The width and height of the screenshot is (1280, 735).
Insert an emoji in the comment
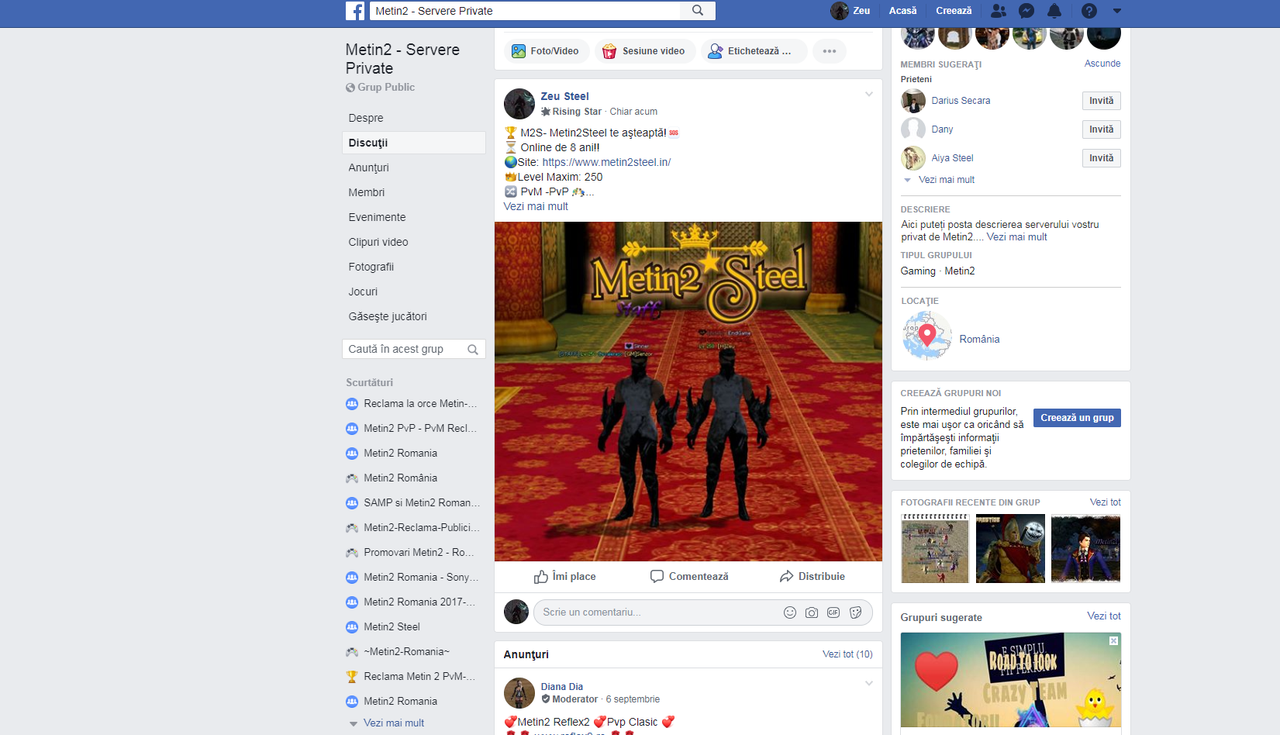tap(790, 612)
